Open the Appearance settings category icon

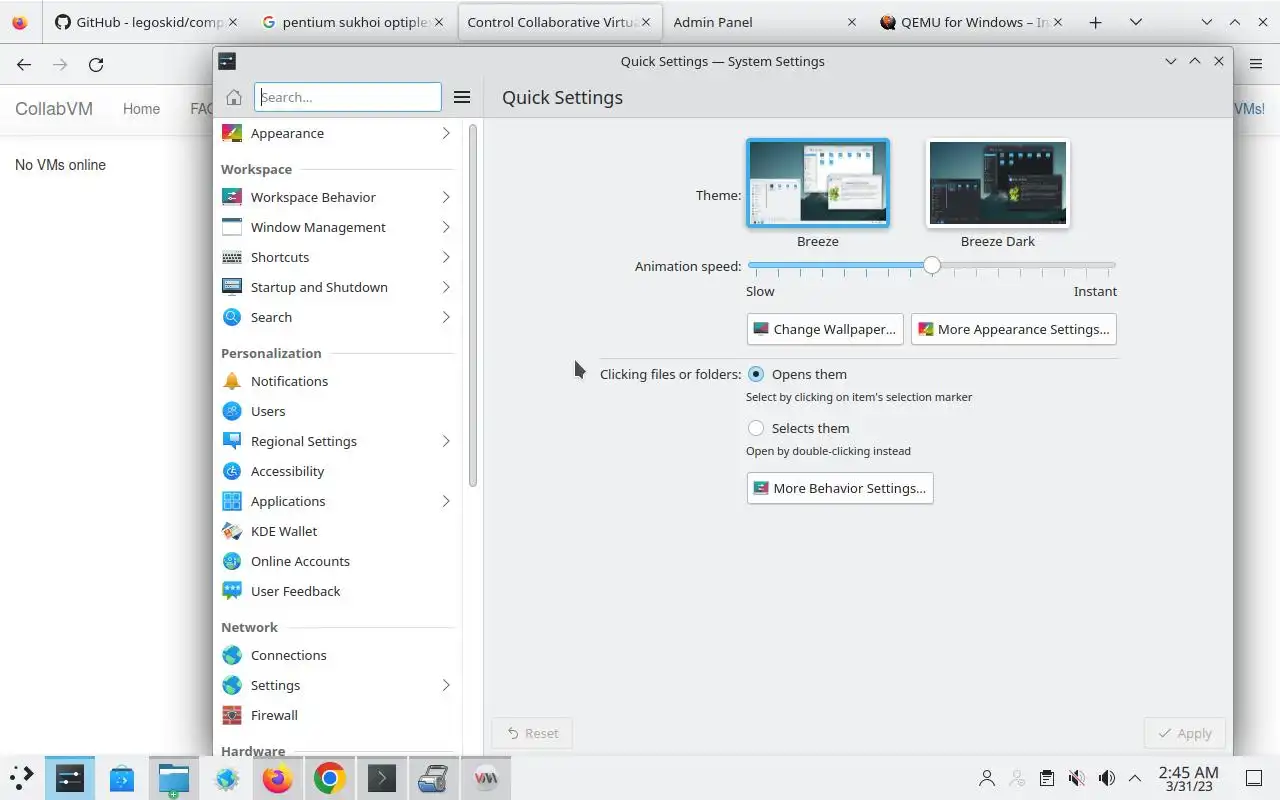click(x=232, y=133)
